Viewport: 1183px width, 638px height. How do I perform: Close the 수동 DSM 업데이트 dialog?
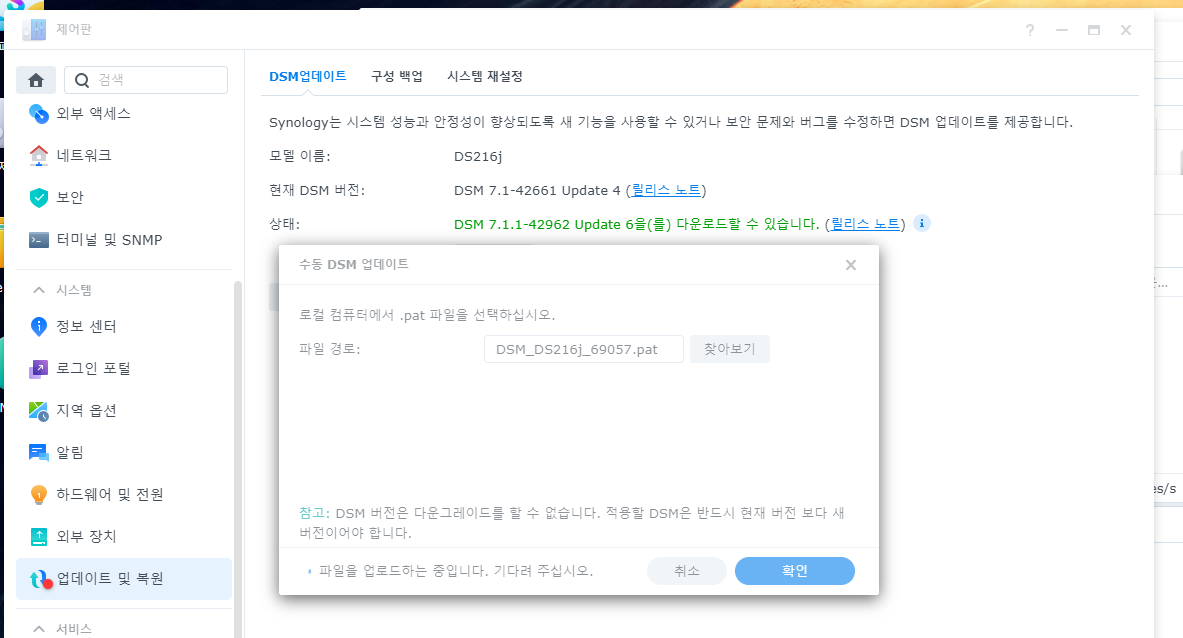coord(851,265)
